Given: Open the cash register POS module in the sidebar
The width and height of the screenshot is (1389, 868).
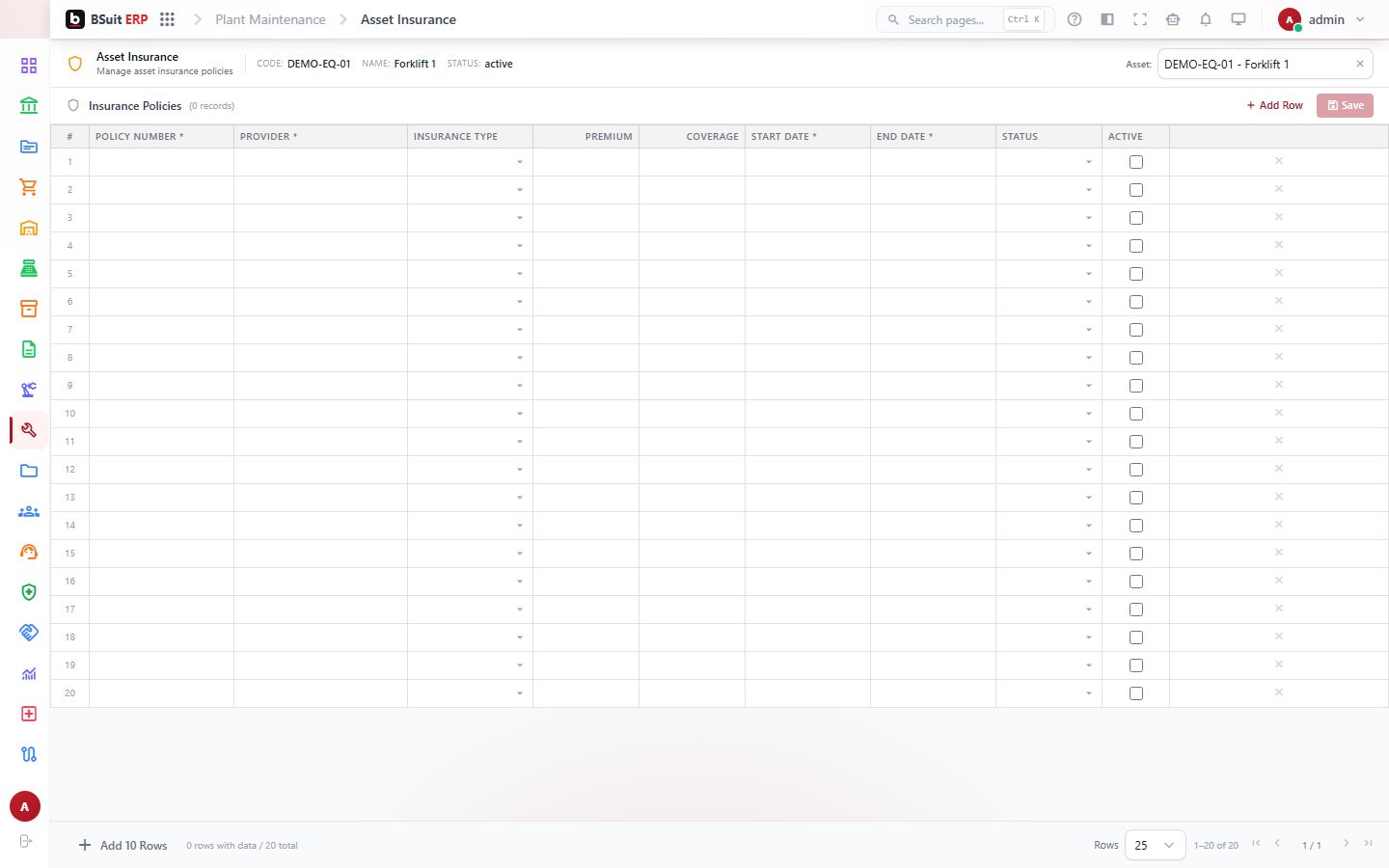Looking at the screenshot, I should (29, 268).
